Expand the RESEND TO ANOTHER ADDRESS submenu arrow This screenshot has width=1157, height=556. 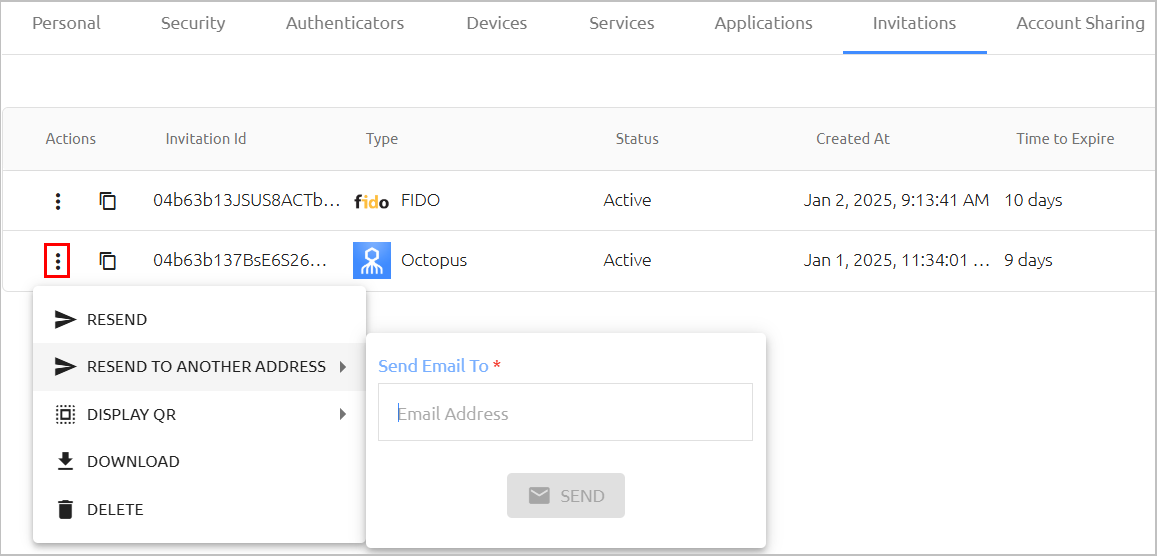(x=343, y=366)
